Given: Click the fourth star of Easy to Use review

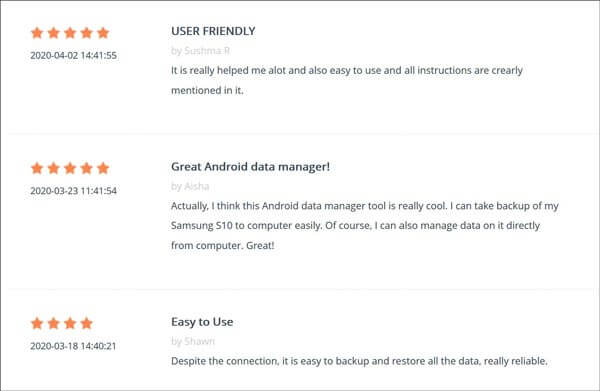Looking at the screenshot, I should (x=87, y=323).
